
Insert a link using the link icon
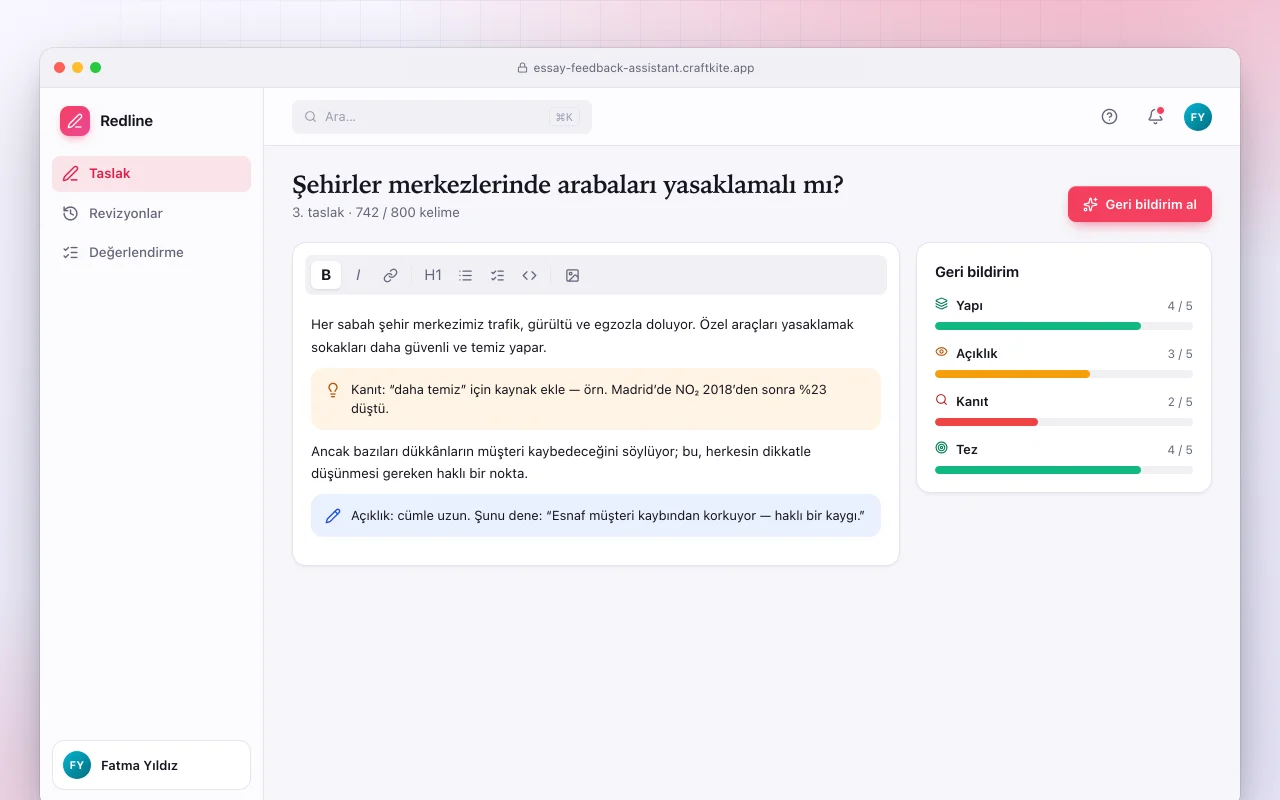pos(390,275)
